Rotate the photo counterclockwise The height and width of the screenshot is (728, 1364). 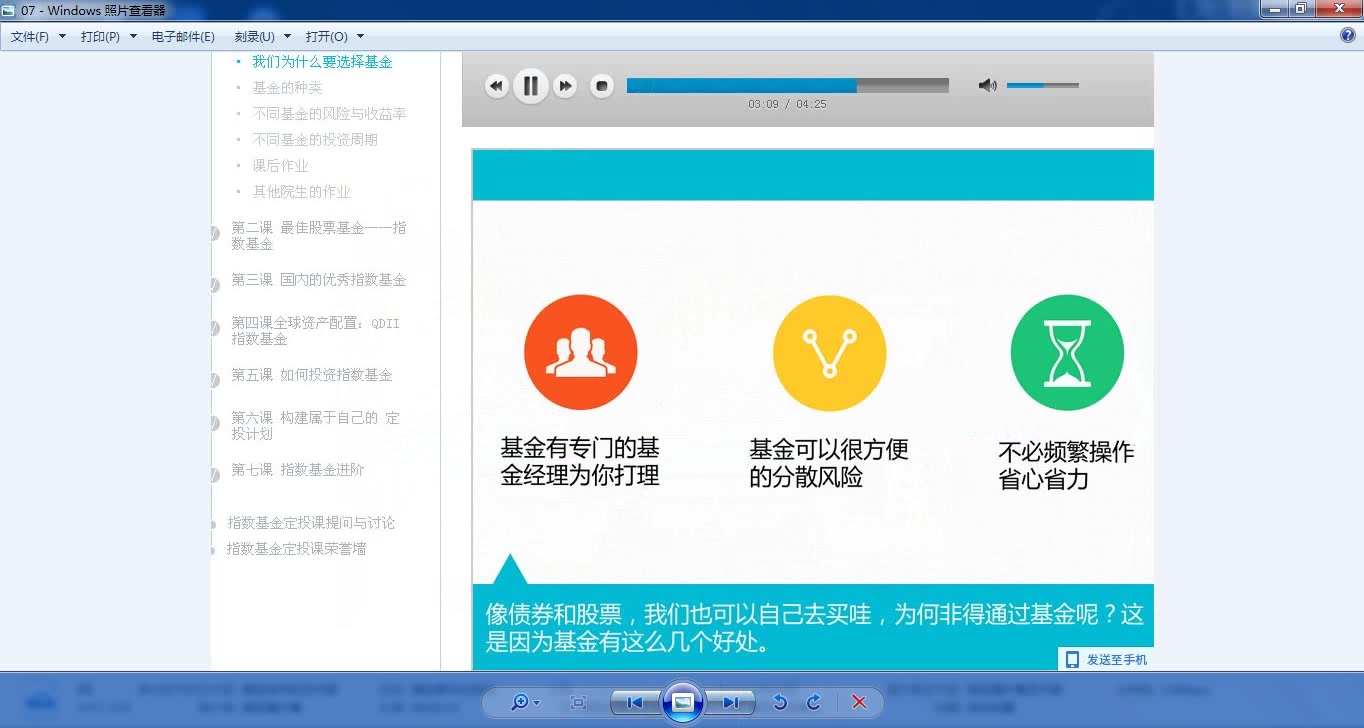[780, 703]
